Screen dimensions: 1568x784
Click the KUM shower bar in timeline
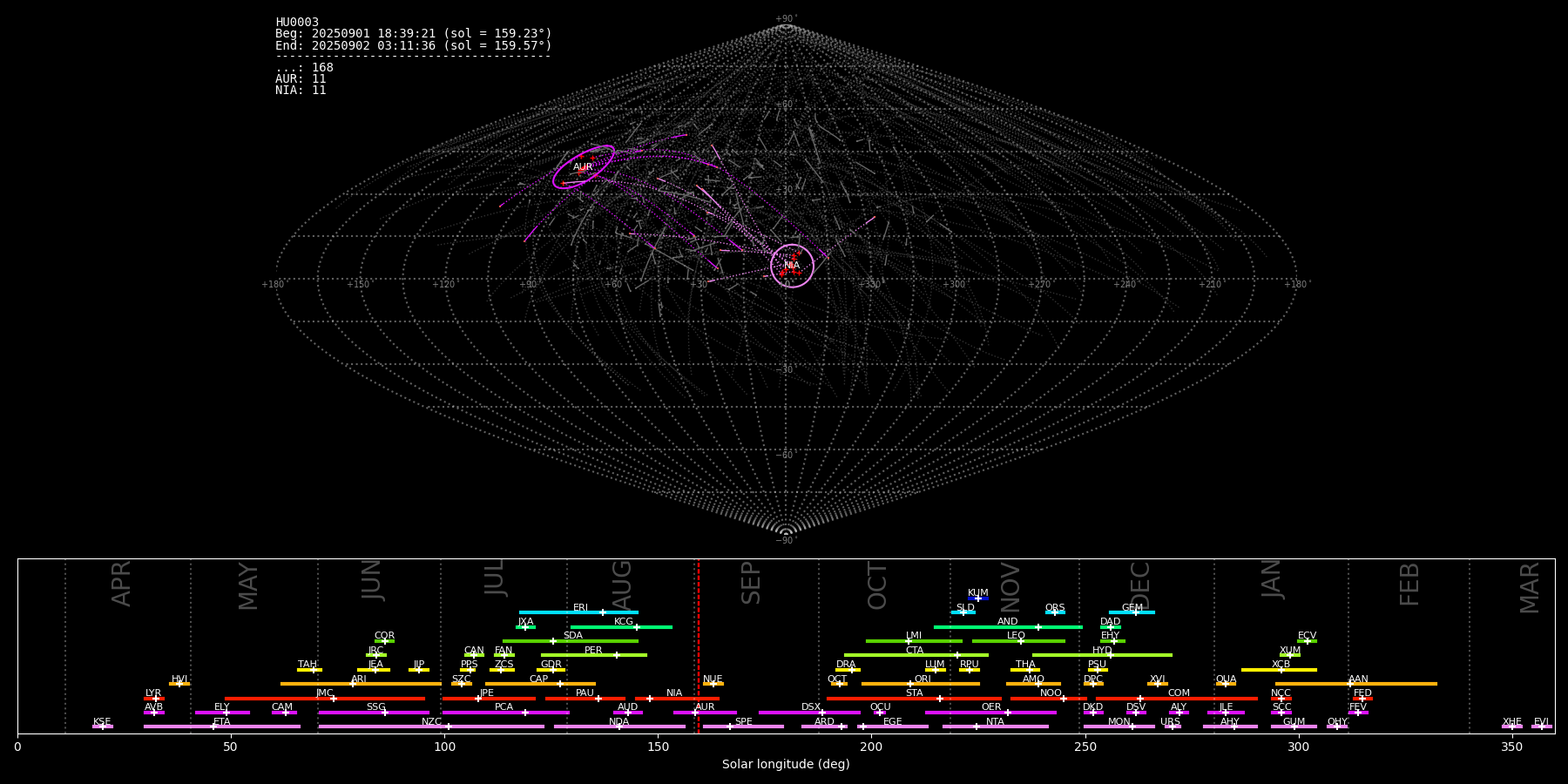coord(978,598)
